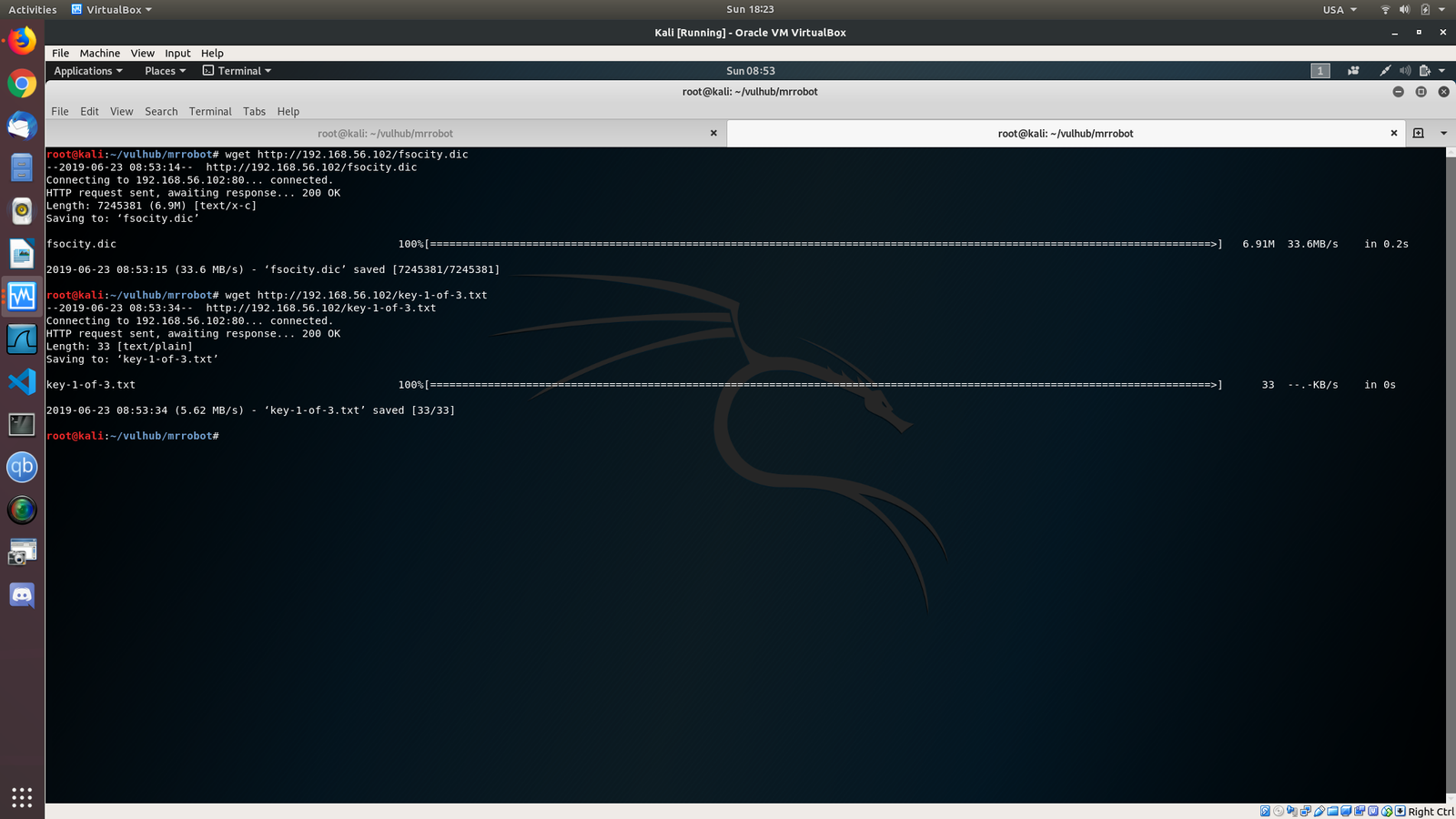Open the terminal's Terminal menu
Screen dimensions: 1456x819
point(210,111)
